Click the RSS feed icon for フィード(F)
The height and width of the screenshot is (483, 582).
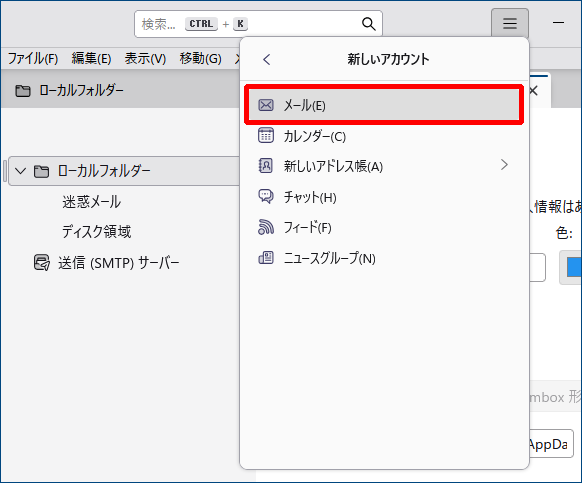point(266,227)
